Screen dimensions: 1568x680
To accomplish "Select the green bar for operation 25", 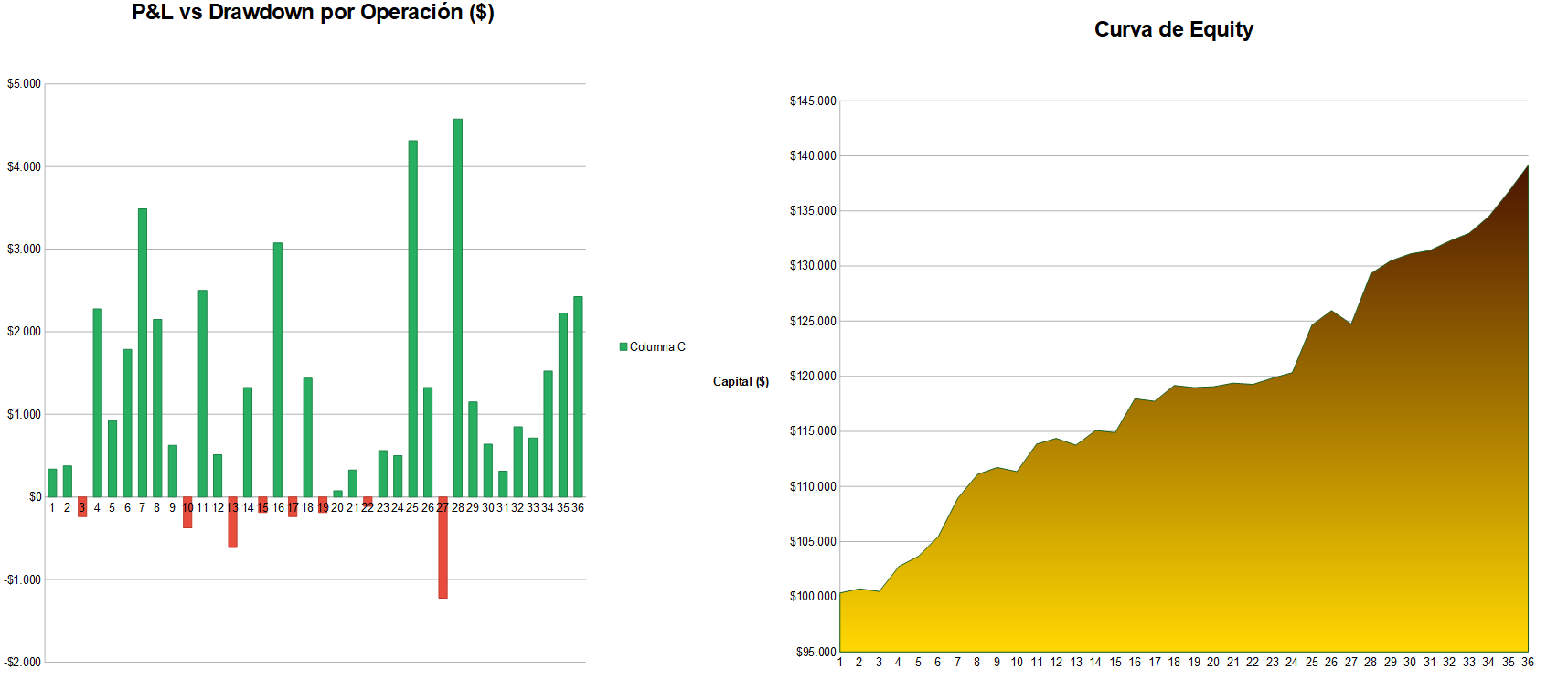I will [x=413, y=318].
